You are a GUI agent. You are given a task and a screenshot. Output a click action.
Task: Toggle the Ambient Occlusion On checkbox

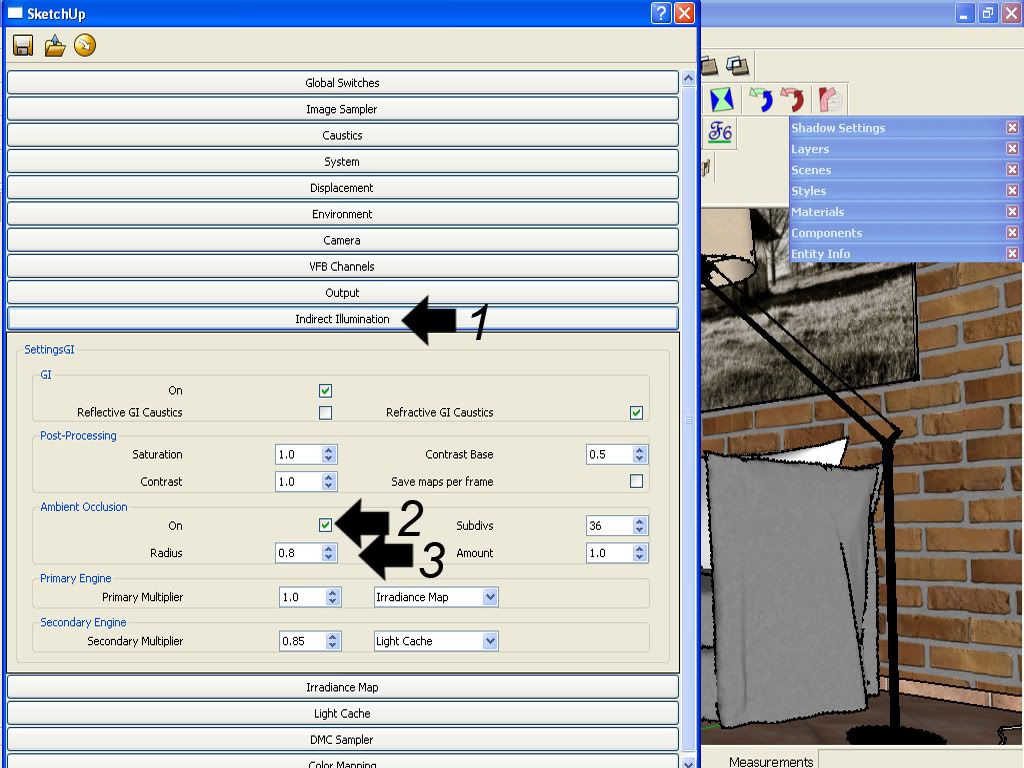[x=325, y=525]
